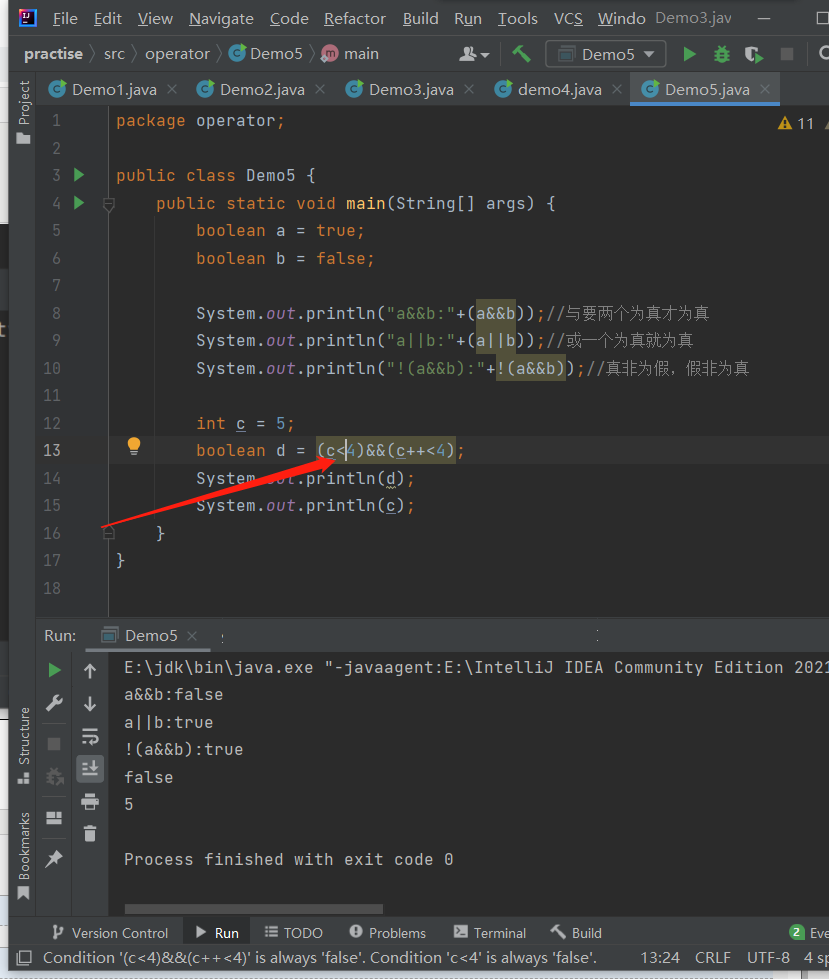
Task: Clear console with the trash icon
Action: tap(90, 833)
